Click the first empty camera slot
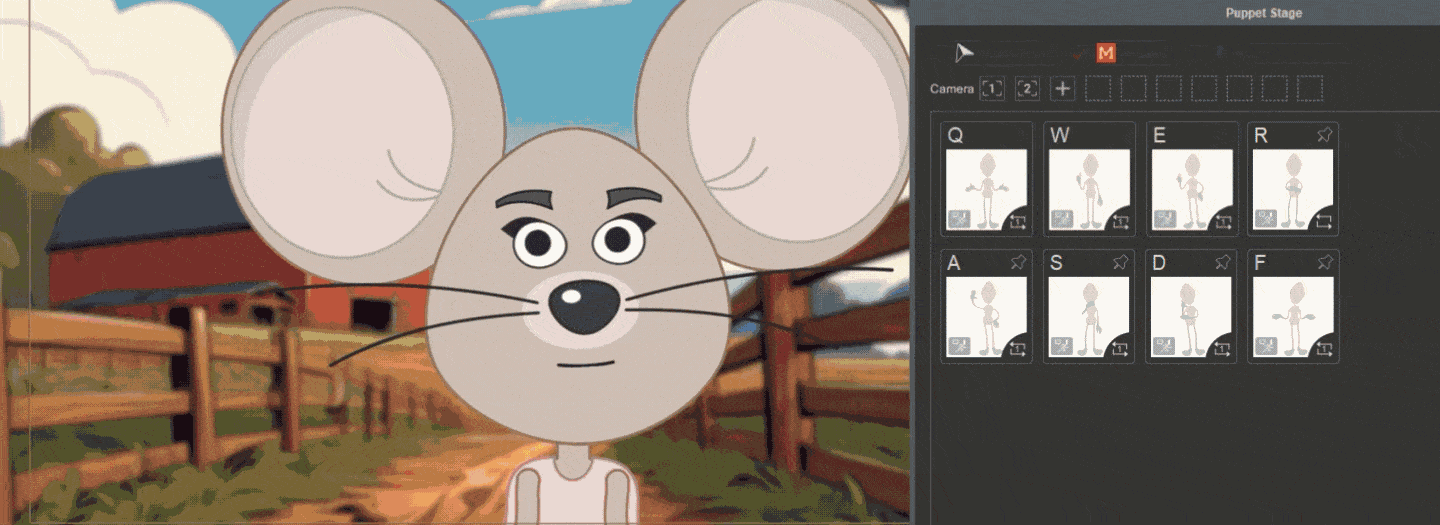Viewport: 1440px width, 525px height. (1098, 89)
